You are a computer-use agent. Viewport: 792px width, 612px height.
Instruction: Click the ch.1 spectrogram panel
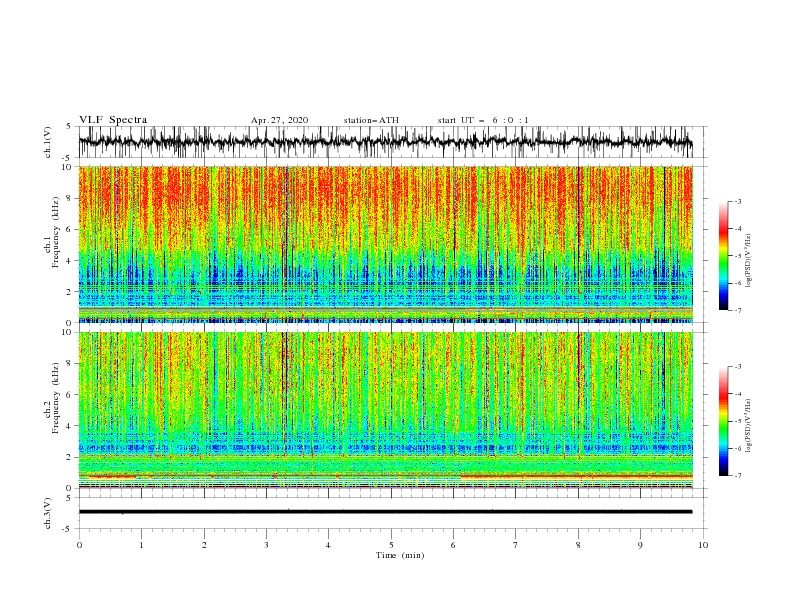click(386, 244)
